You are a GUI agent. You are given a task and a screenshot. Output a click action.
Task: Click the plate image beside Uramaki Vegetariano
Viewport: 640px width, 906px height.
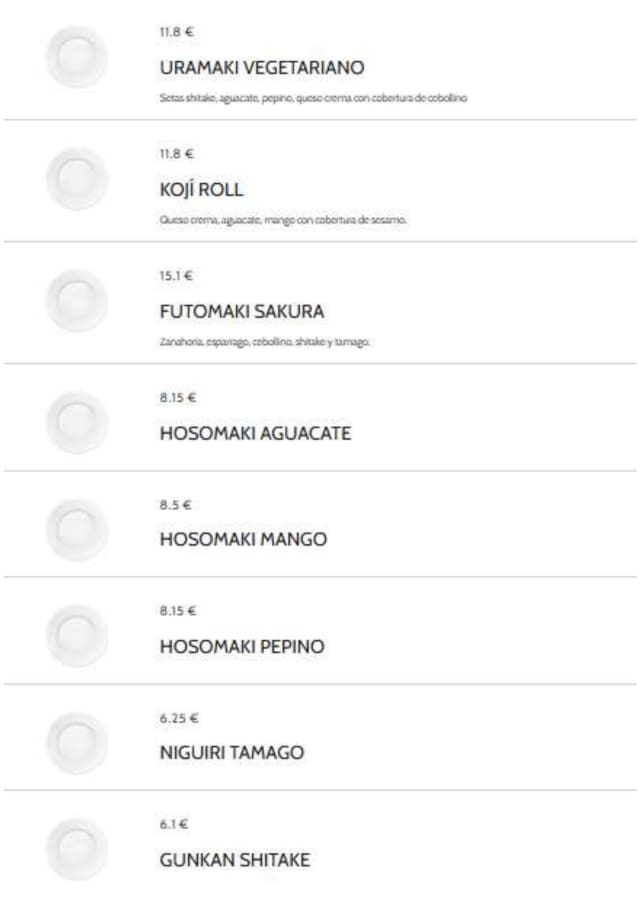tap(76, 58)
